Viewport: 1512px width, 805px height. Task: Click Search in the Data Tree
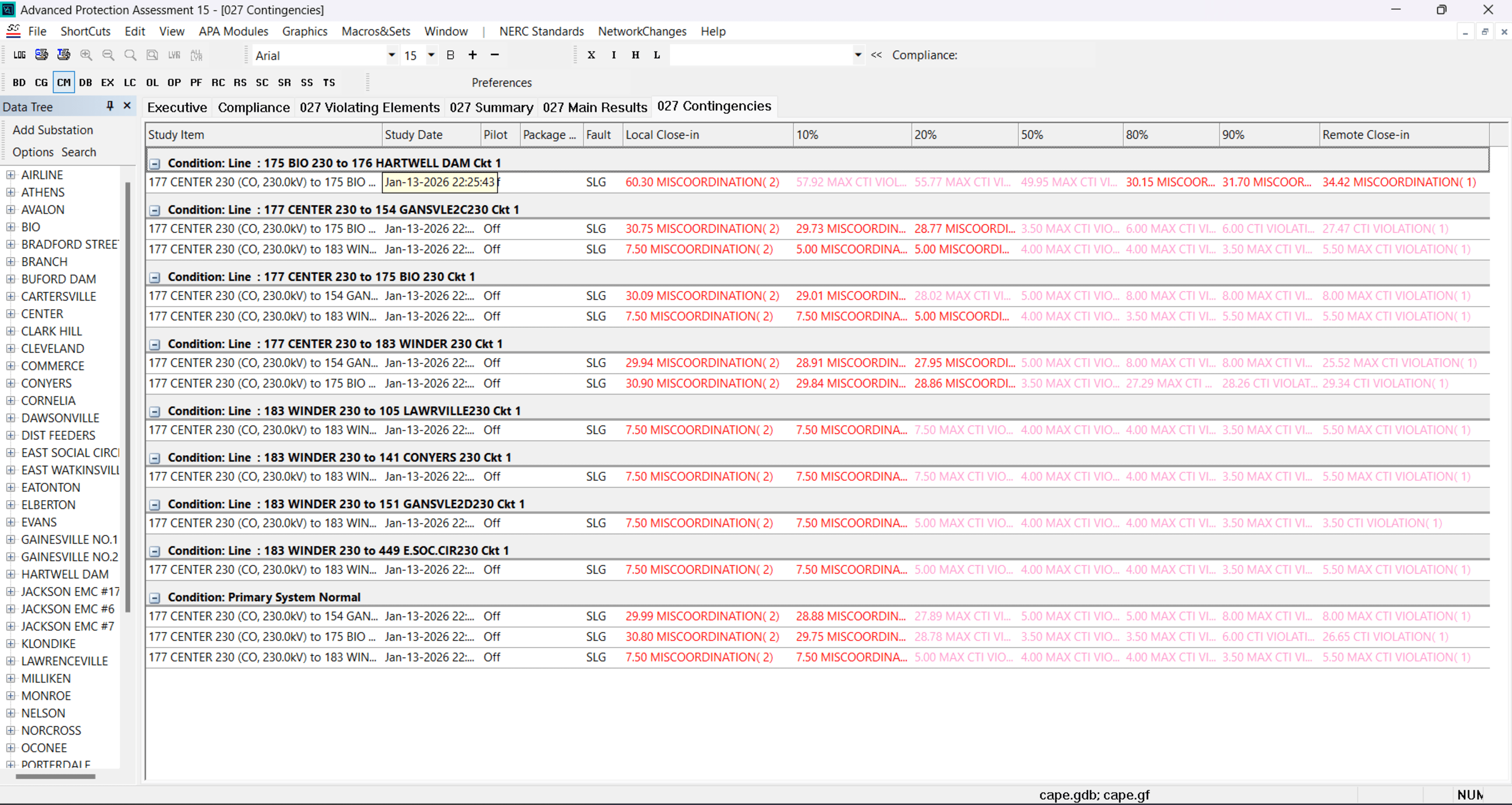point(79,152)
